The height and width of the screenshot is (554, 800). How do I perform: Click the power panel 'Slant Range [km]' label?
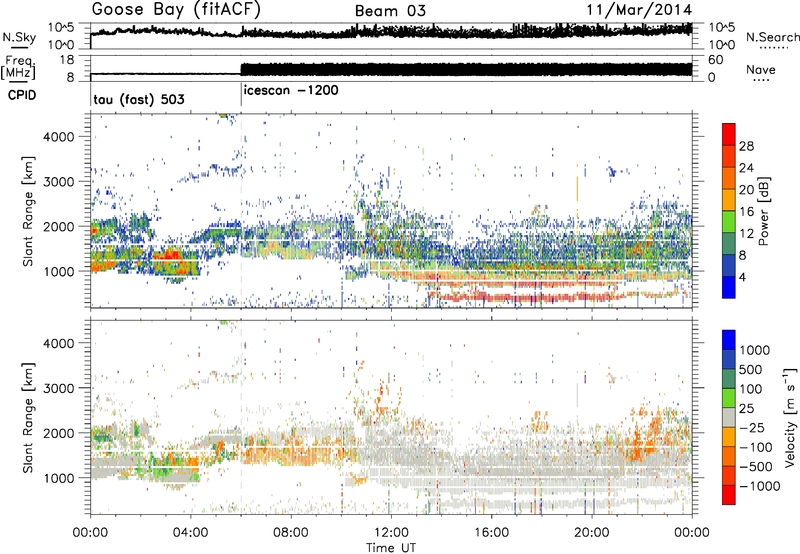pyautogui.click(x=28, y=211)
